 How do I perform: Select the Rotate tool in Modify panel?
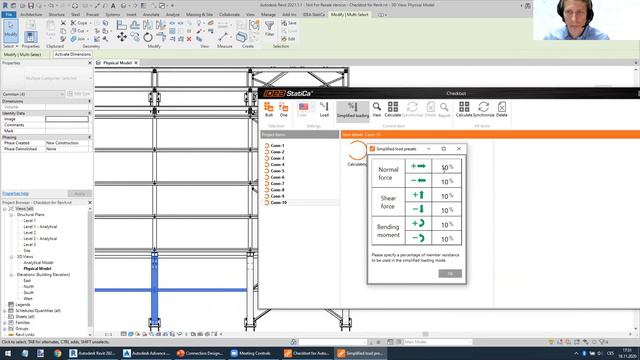[148, 38]
